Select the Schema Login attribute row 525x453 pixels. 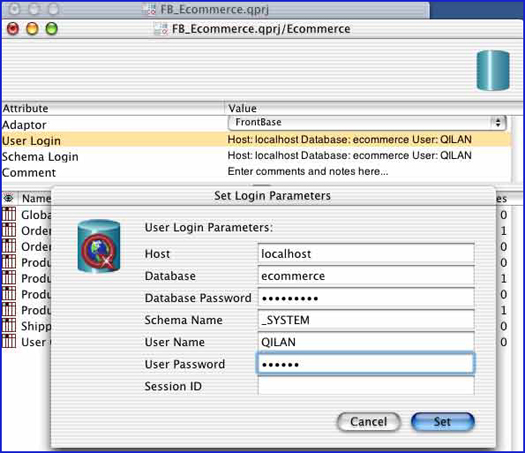click(x=256, y=156)
